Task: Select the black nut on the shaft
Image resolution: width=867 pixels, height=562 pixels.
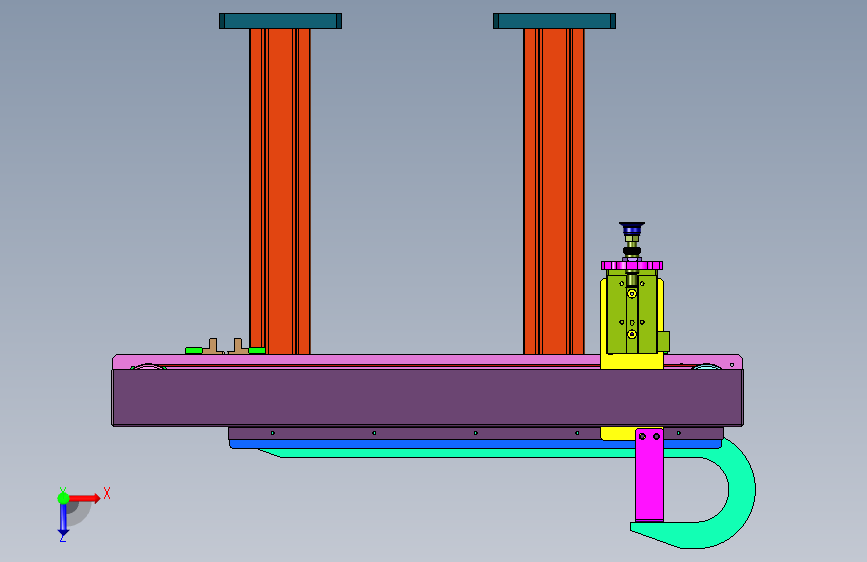Action: coord(632,251)
